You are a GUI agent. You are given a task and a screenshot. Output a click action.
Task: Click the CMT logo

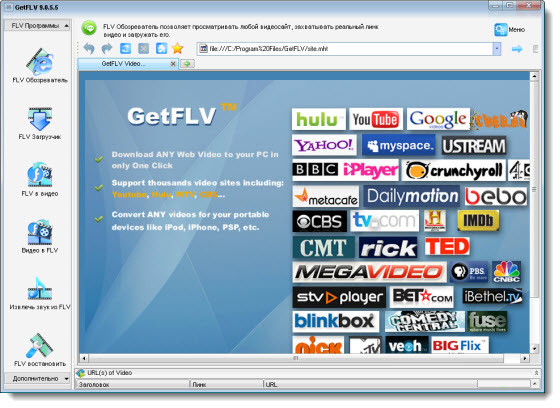click(x=324, y=247)
